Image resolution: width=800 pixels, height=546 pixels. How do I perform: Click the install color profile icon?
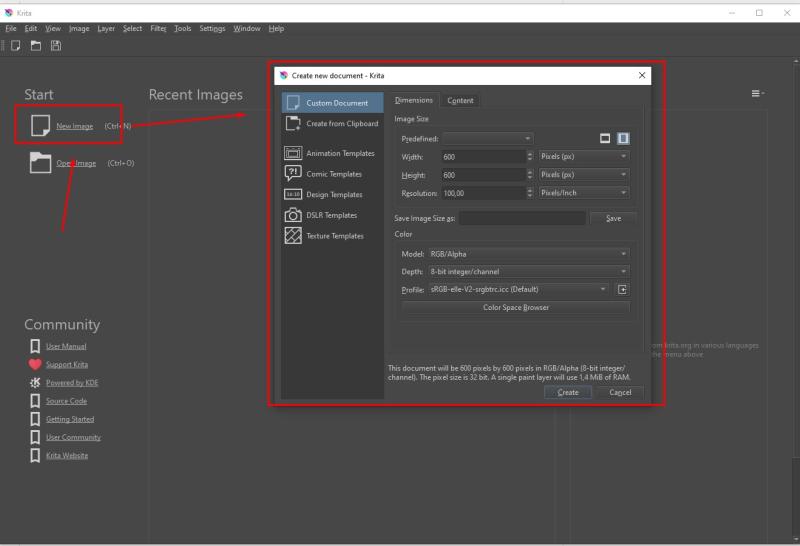622,289
